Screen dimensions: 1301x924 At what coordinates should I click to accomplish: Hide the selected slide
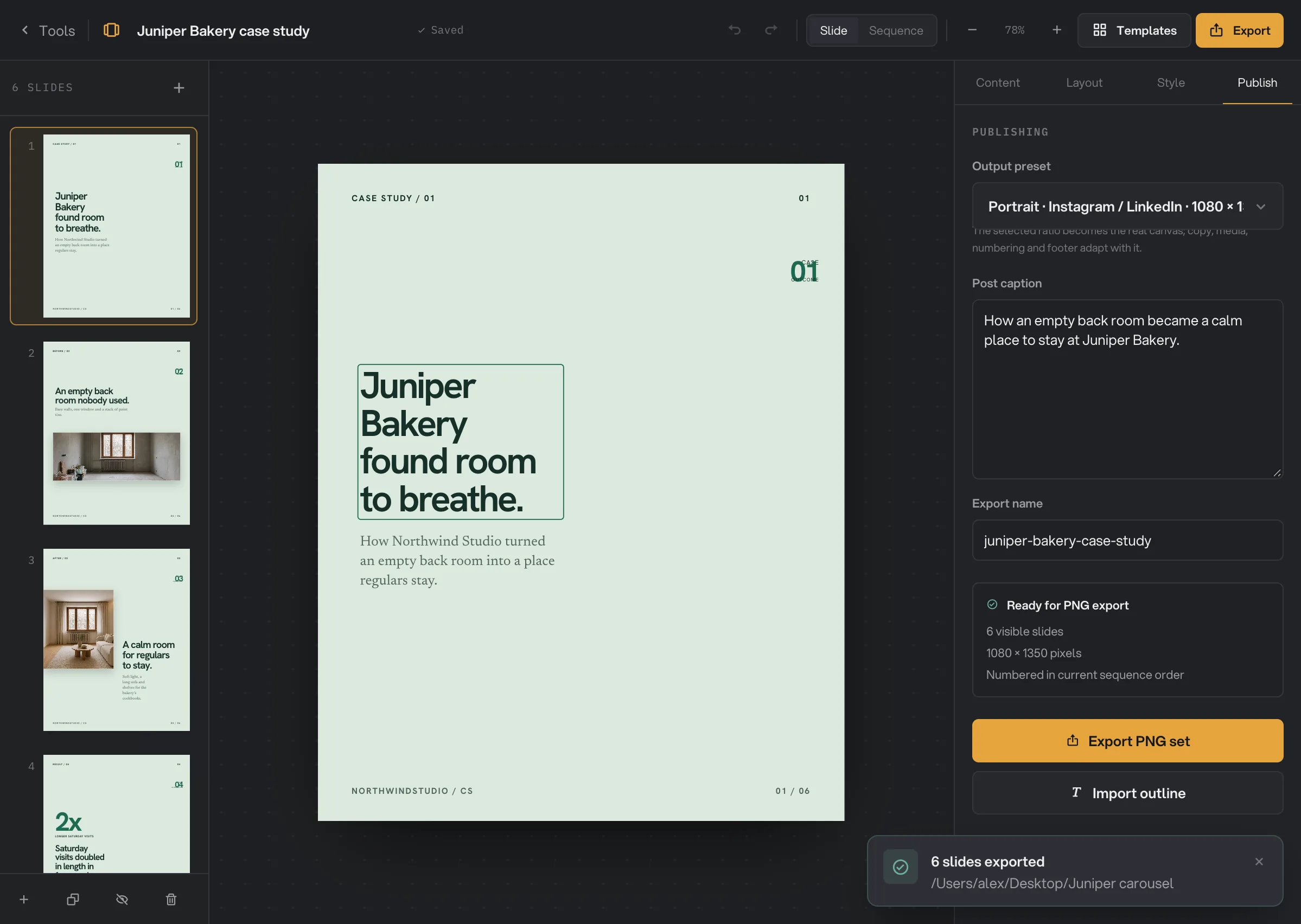click(x=122, y=899)
